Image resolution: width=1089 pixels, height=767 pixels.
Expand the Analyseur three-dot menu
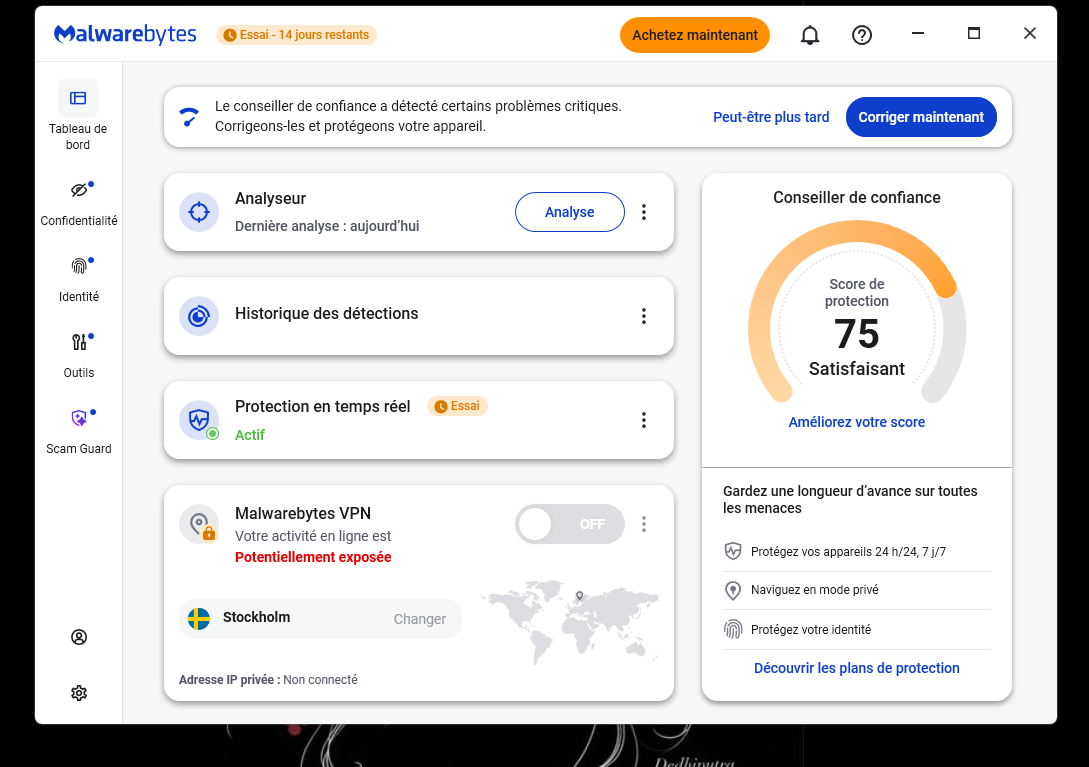644,212
